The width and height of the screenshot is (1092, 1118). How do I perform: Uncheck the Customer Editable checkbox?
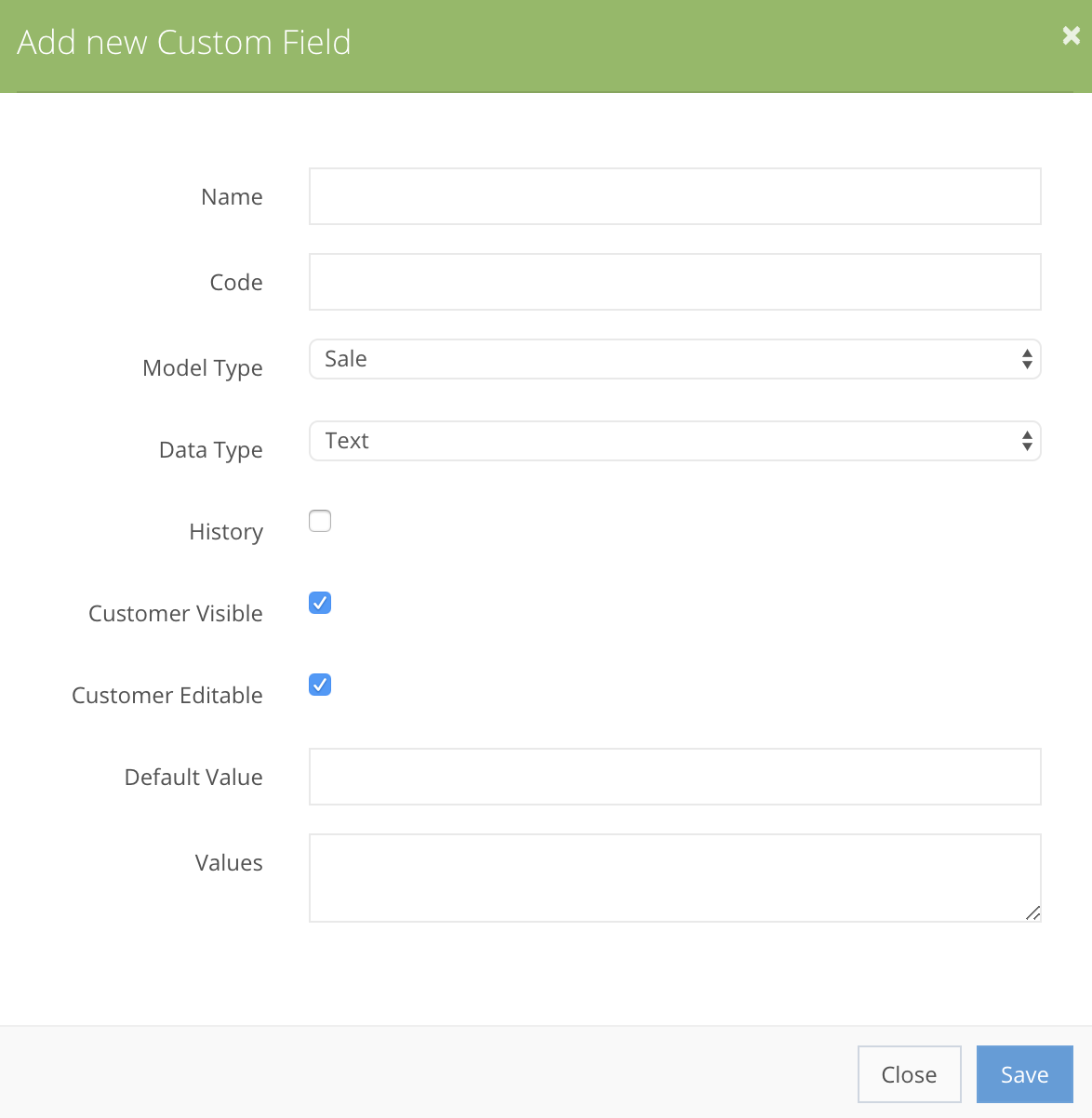[x=319, y=685]
